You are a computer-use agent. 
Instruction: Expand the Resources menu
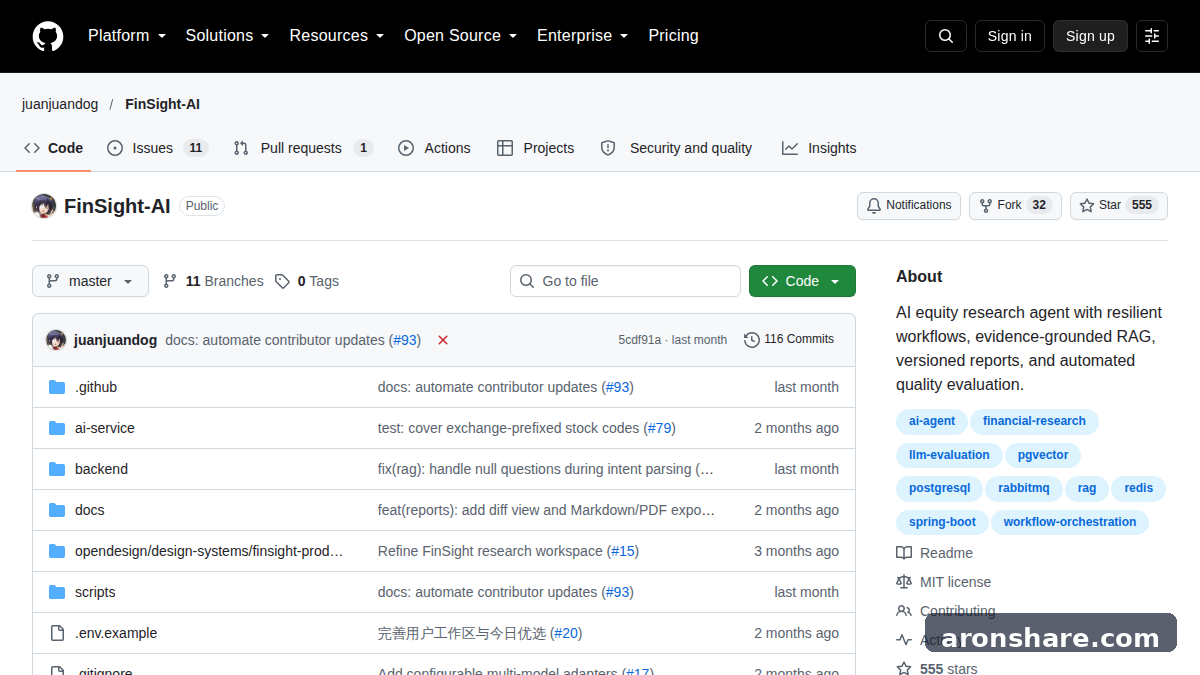pos(337,36)
